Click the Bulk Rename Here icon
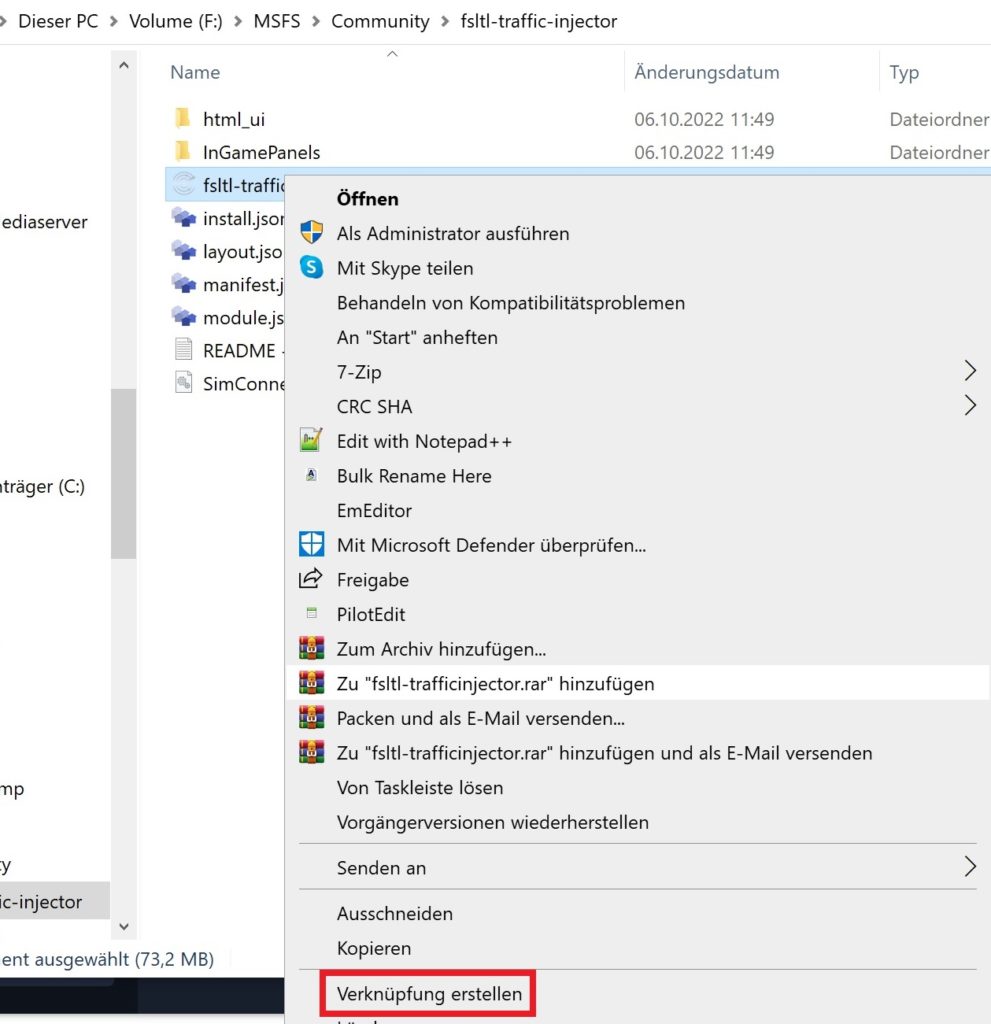The width and height of the screenshot is (991, 1024). (312, 476)
